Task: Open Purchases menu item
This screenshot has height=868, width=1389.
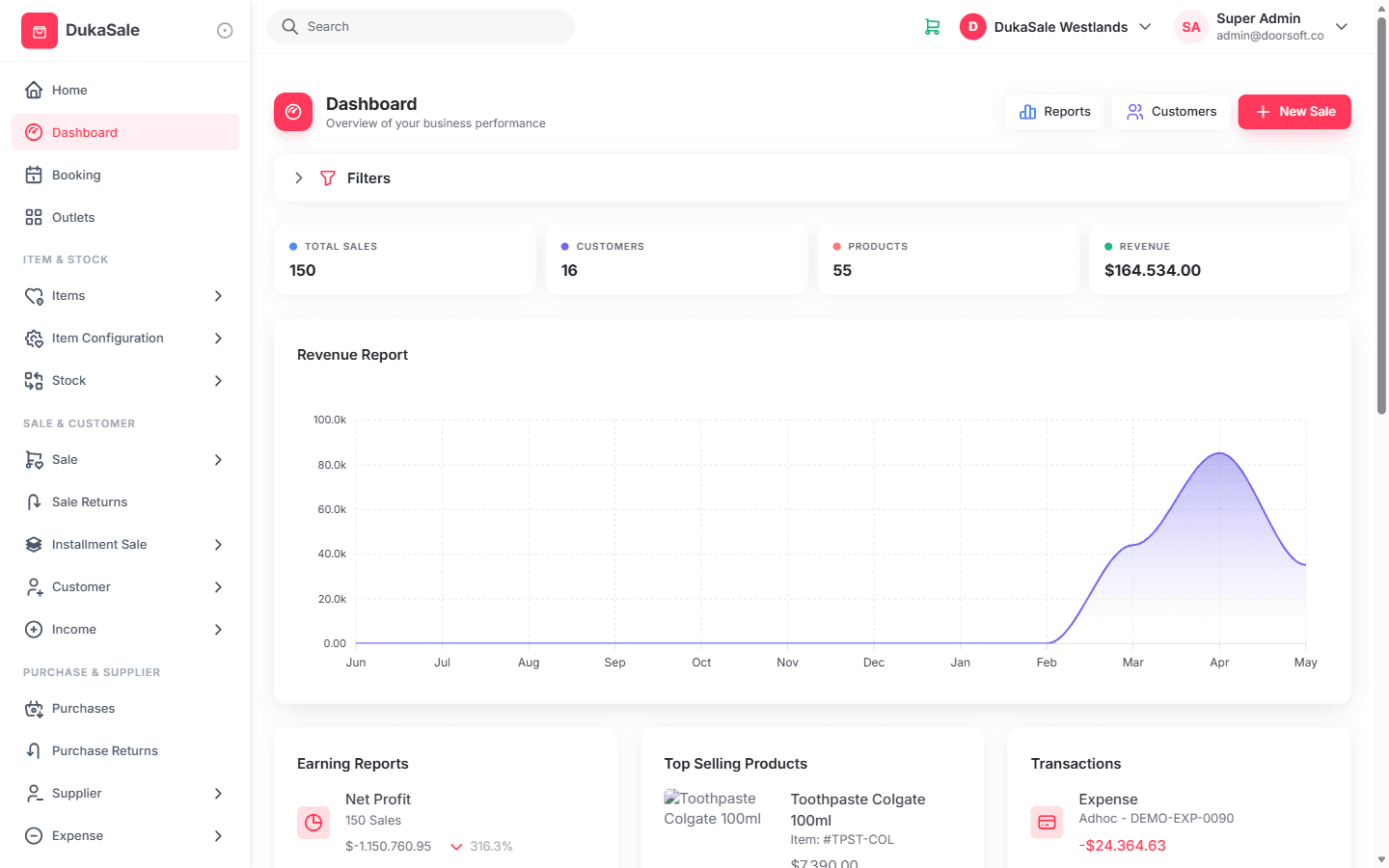Action: coord(125,709)
